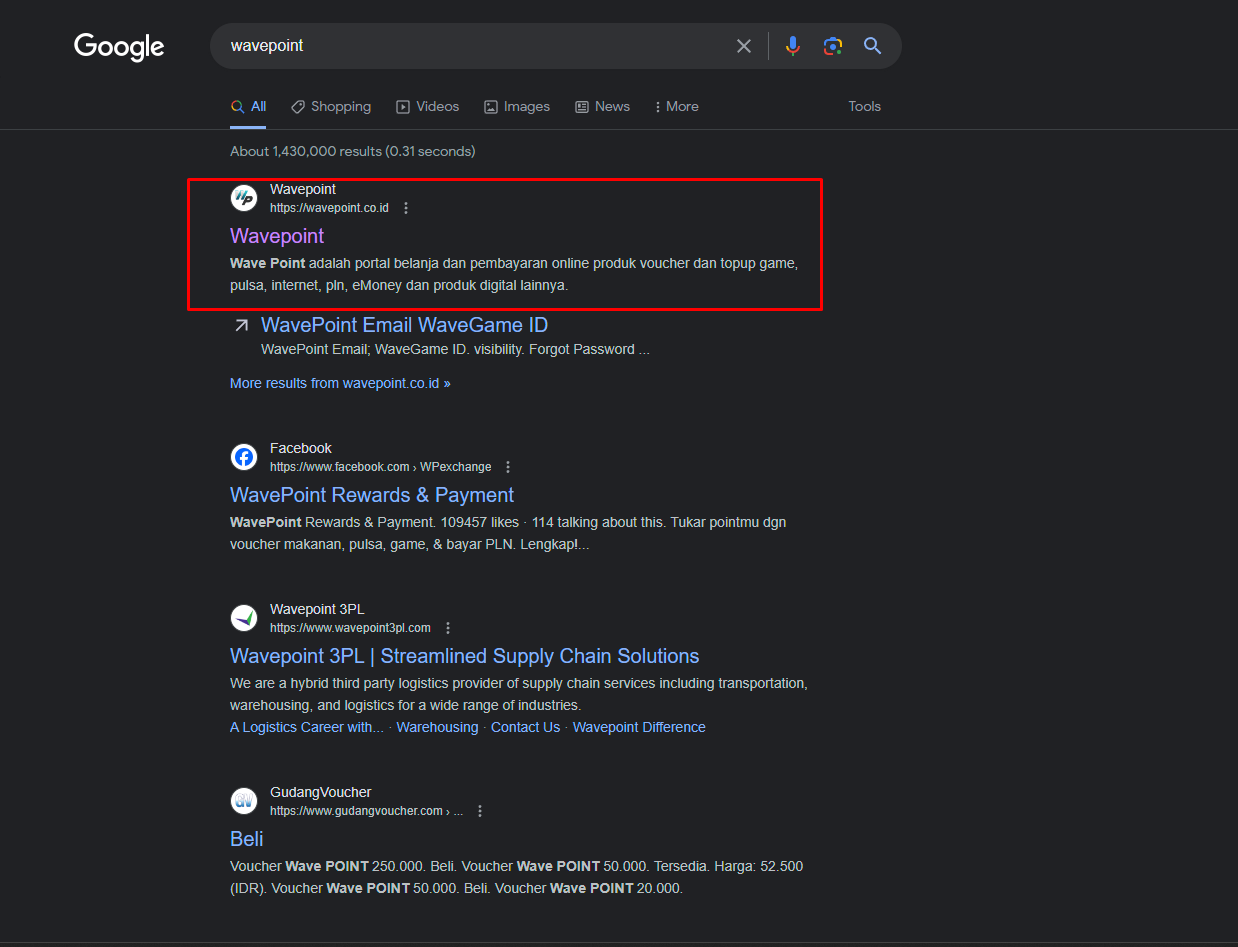Click More results from wavepoint.co.id
This screenshot has width=1238, height=947.
(x=340, y=383)
